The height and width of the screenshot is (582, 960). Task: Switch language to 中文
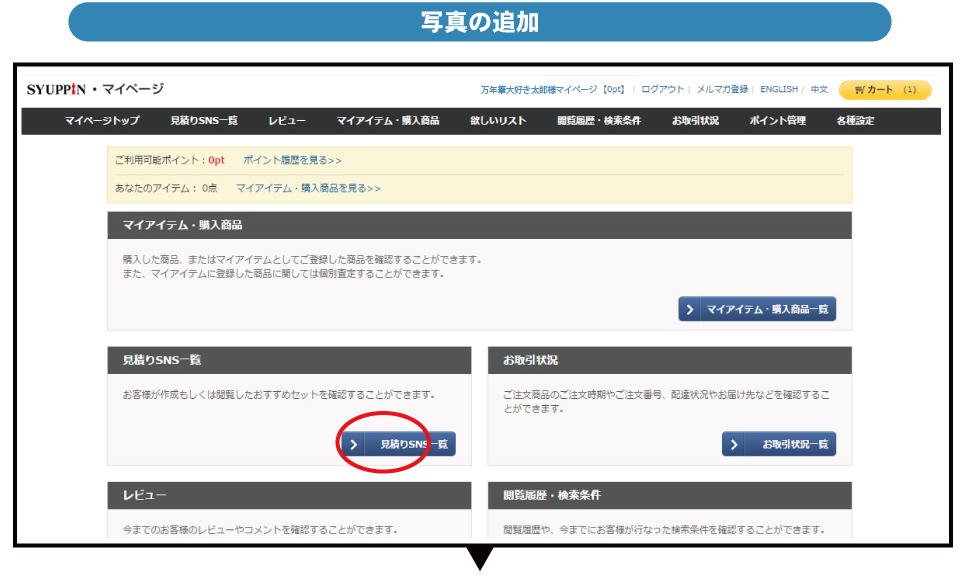tap(819, 89)
